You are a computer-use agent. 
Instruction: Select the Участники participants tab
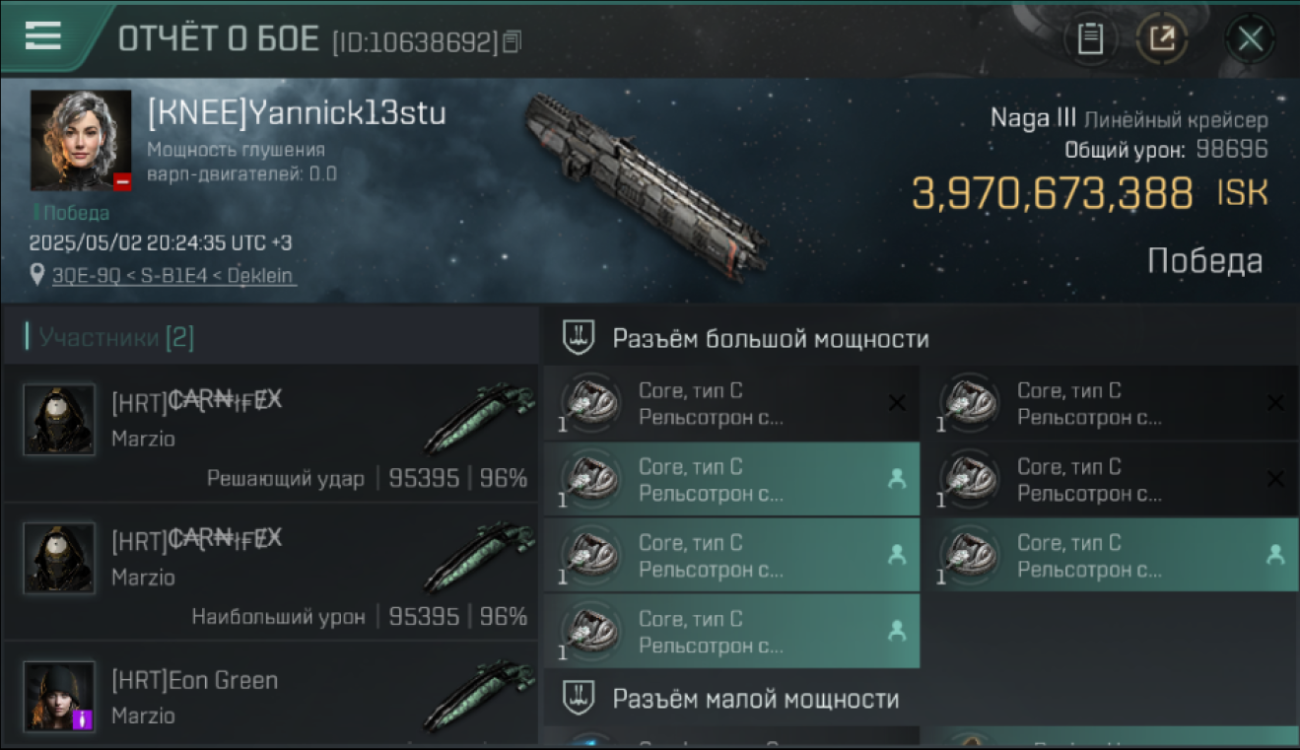point(117,338)
